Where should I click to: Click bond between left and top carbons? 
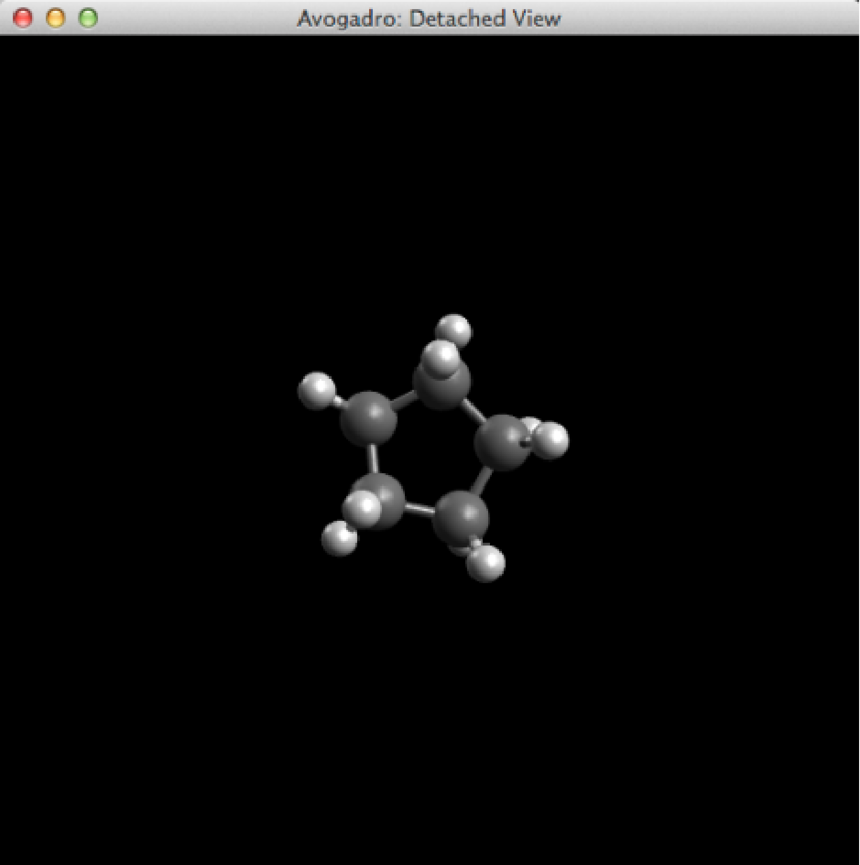point(403,402)
